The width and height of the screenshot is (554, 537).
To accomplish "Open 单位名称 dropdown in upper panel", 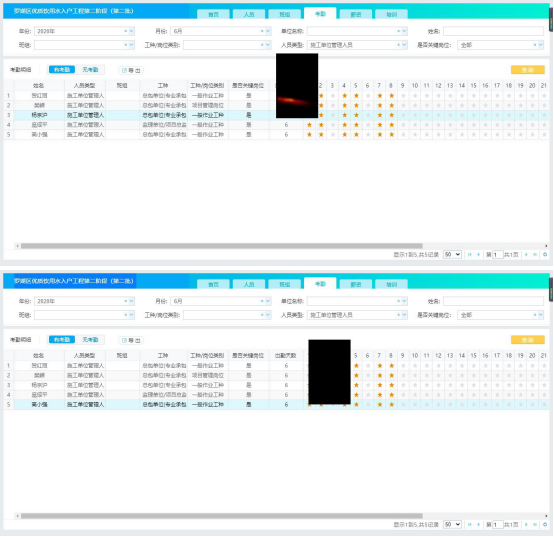I will [x=405, y=31].
